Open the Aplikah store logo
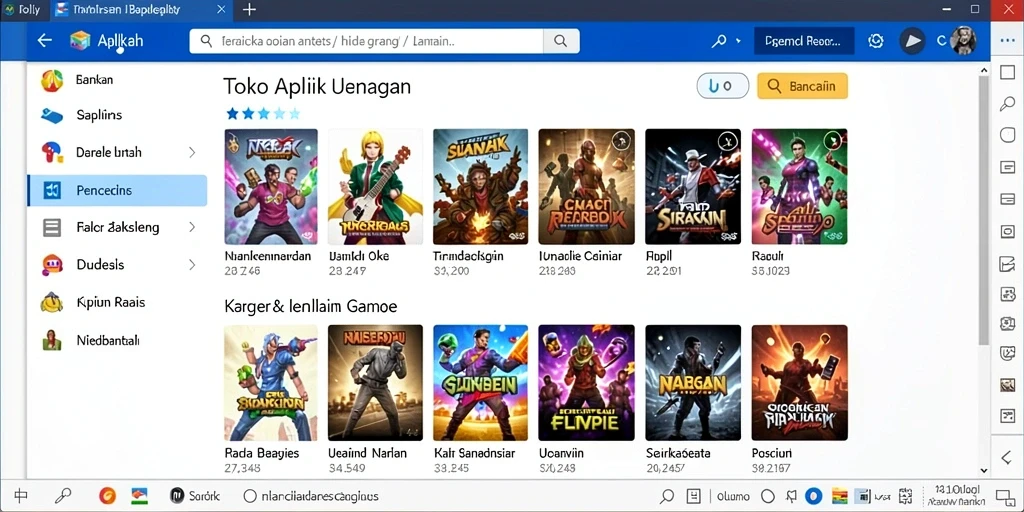The height and width of the screenshot is (512, 1024). pyautogui.click(x=80, y=40)
